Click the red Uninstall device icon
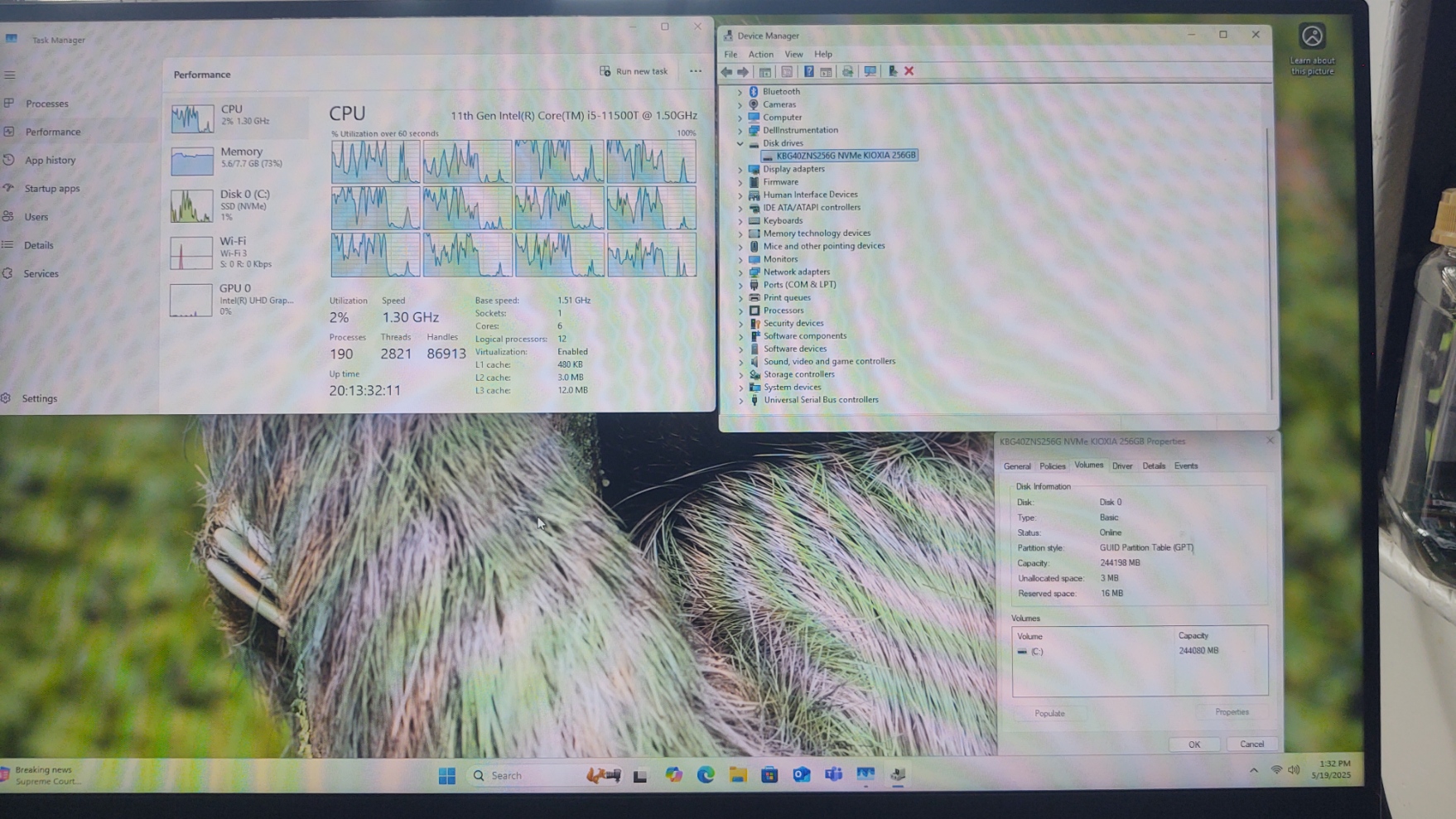Image resolution: width=1456 pixels, height=819 pixels. point(909,71)
